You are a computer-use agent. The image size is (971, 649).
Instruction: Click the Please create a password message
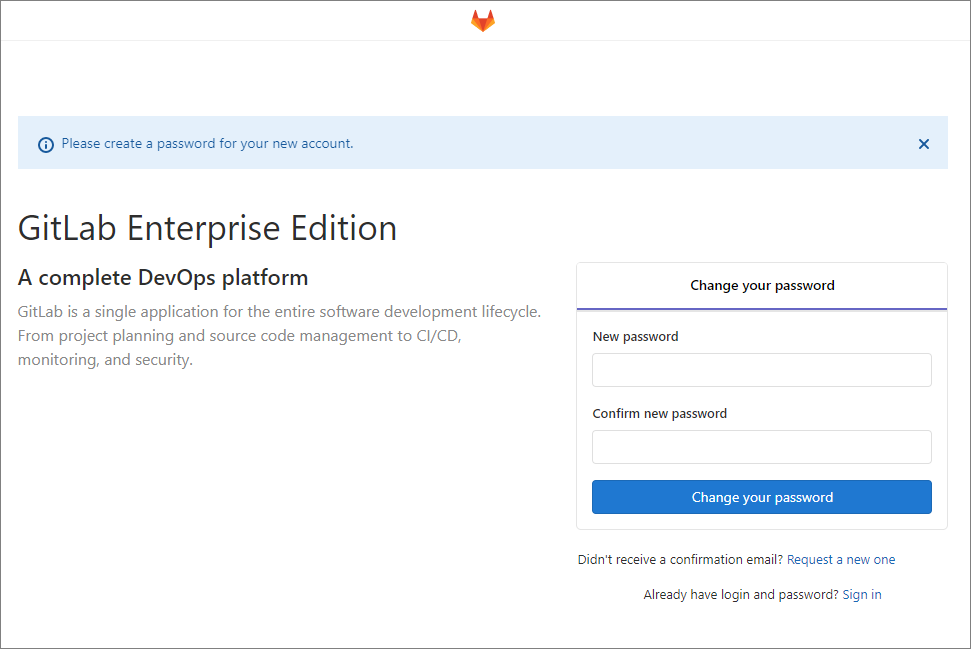click(x=207, y=144)
